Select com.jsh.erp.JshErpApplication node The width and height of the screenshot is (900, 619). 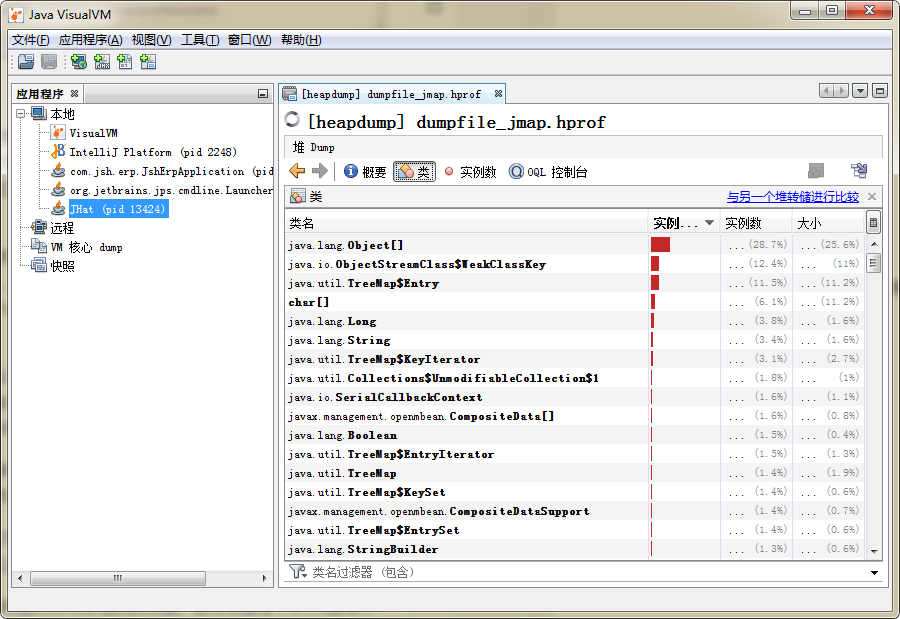point(172,171)
